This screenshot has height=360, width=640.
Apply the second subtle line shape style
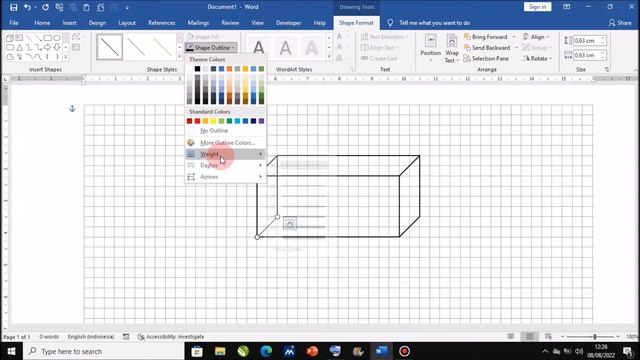click(x=136, y=47)
